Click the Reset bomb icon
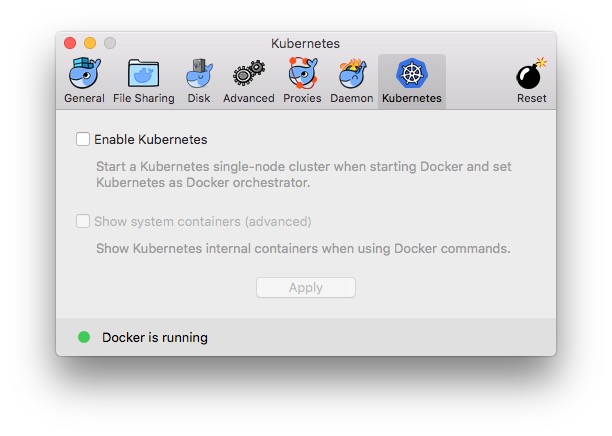 click(531, 75)
